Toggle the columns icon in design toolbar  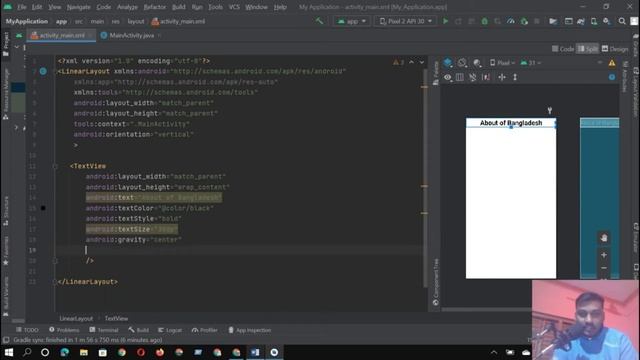[x=460, y=77]
